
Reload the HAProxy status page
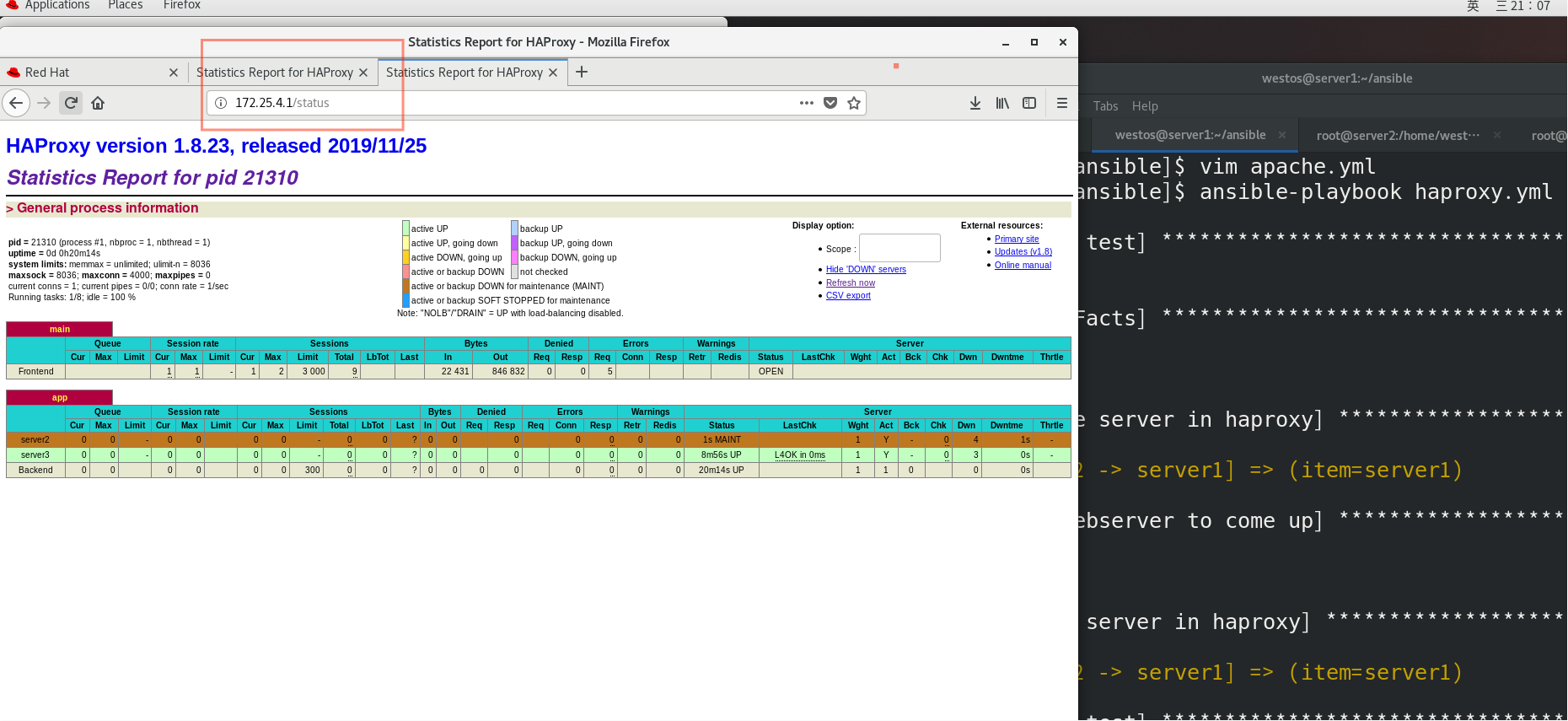click(71, 103)
